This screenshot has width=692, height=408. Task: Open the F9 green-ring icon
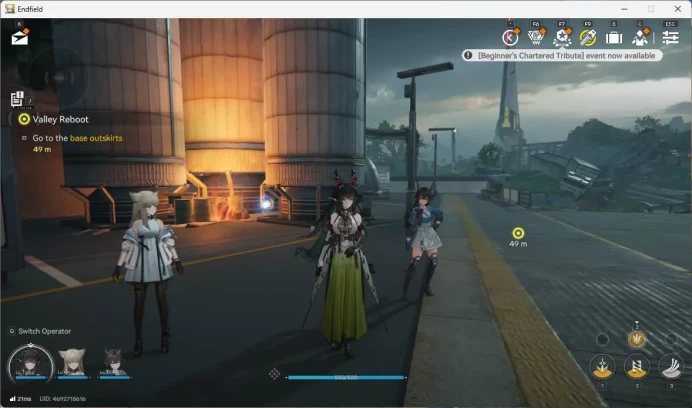[x=588, y=38]
